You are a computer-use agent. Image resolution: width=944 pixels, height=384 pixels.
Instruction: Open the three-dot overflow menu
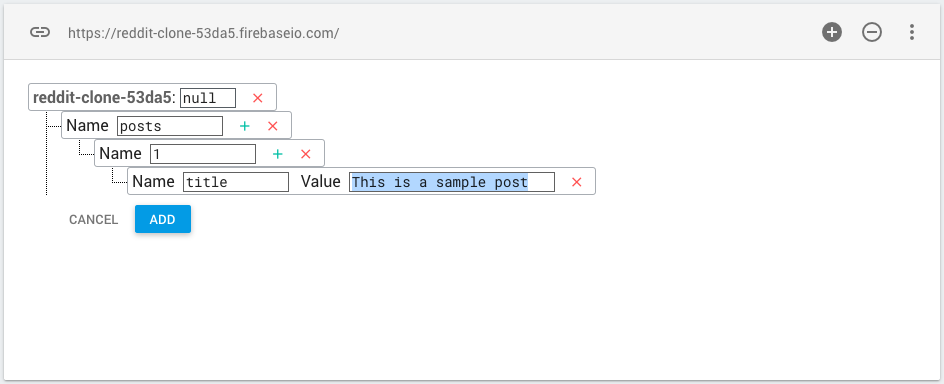click(912, 32)
